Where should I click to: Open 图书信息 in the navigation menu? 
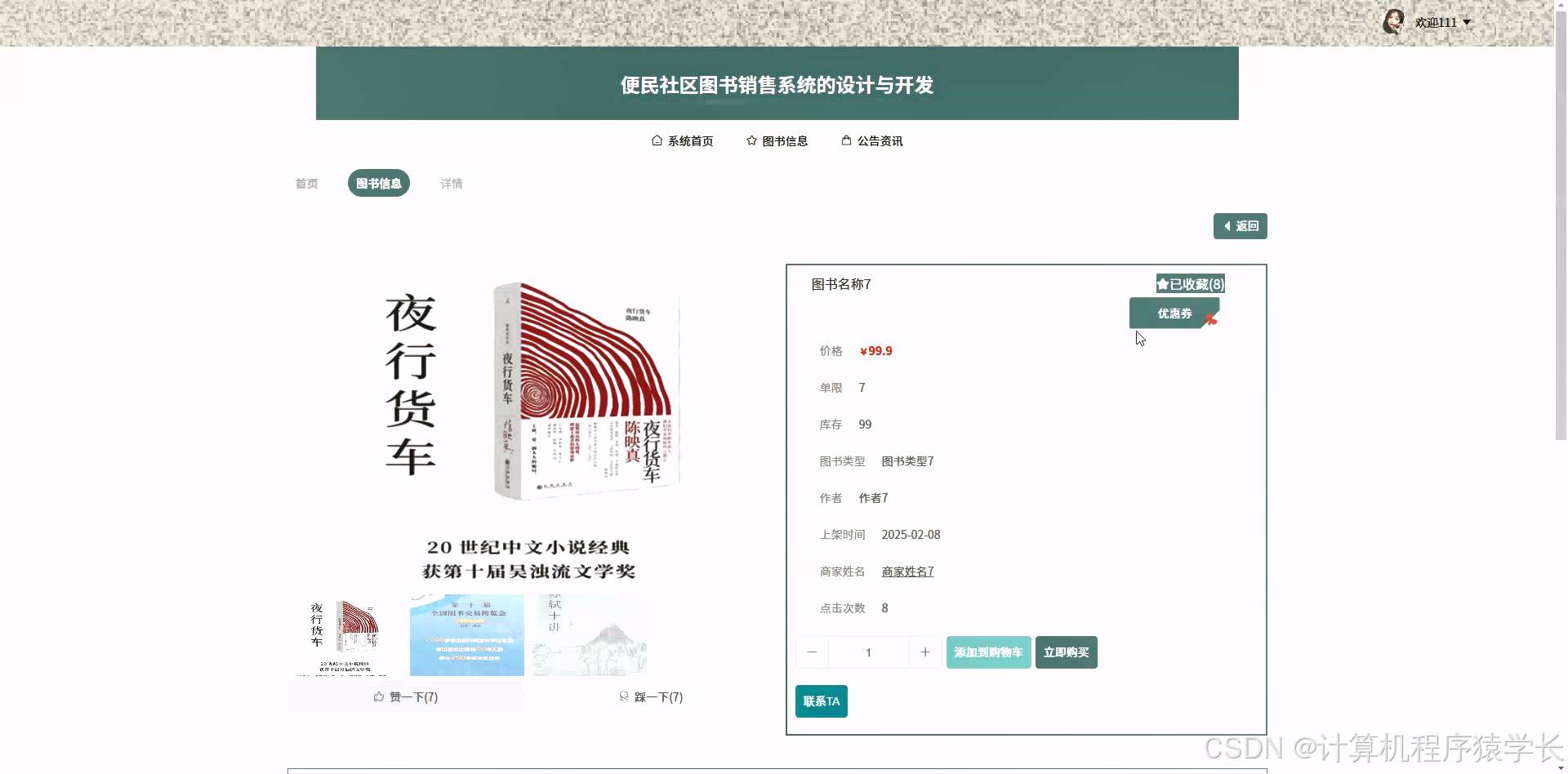[x=777, y=141]
